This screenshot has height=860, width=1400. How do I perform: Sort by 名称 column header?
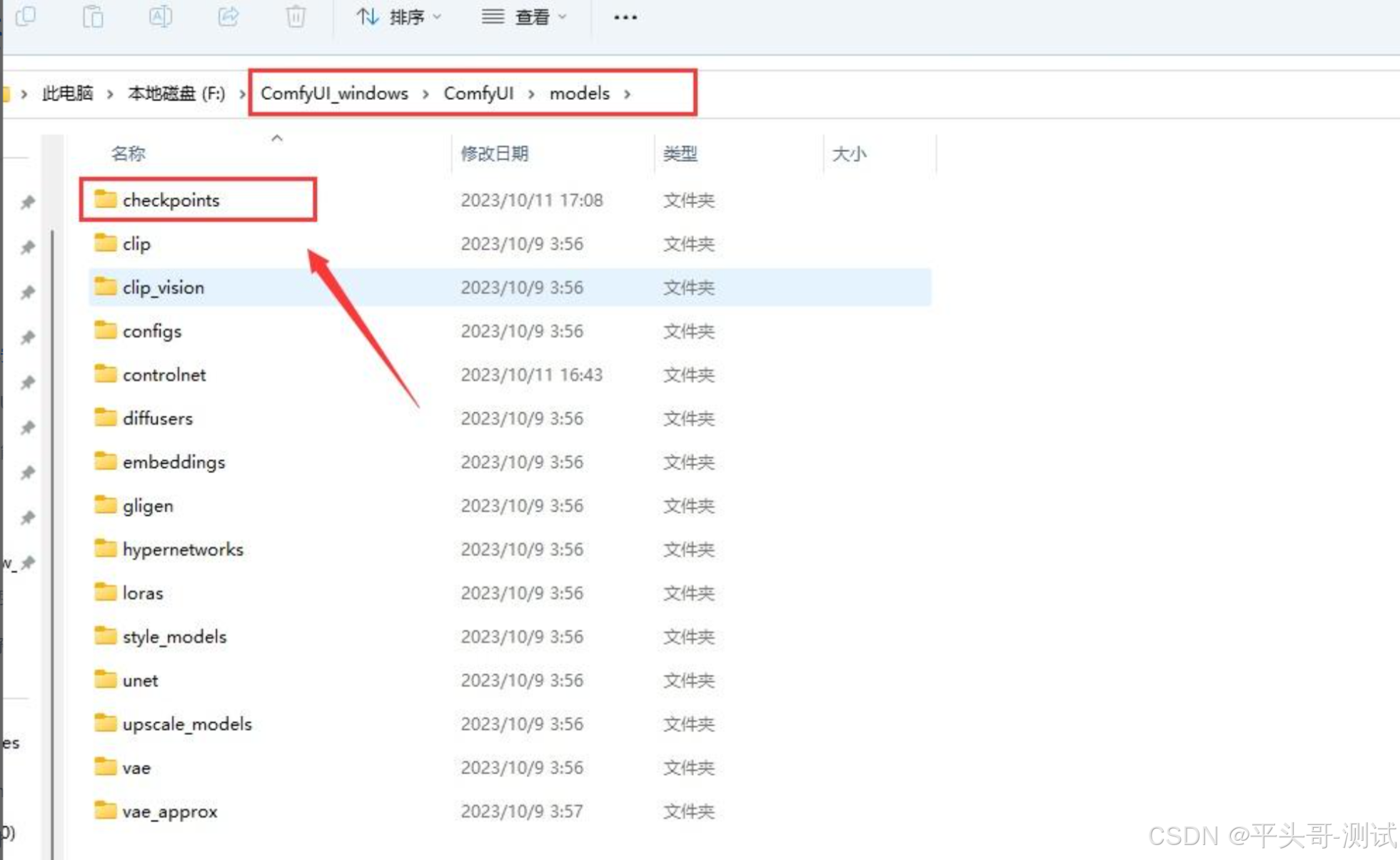coord(129,153)
